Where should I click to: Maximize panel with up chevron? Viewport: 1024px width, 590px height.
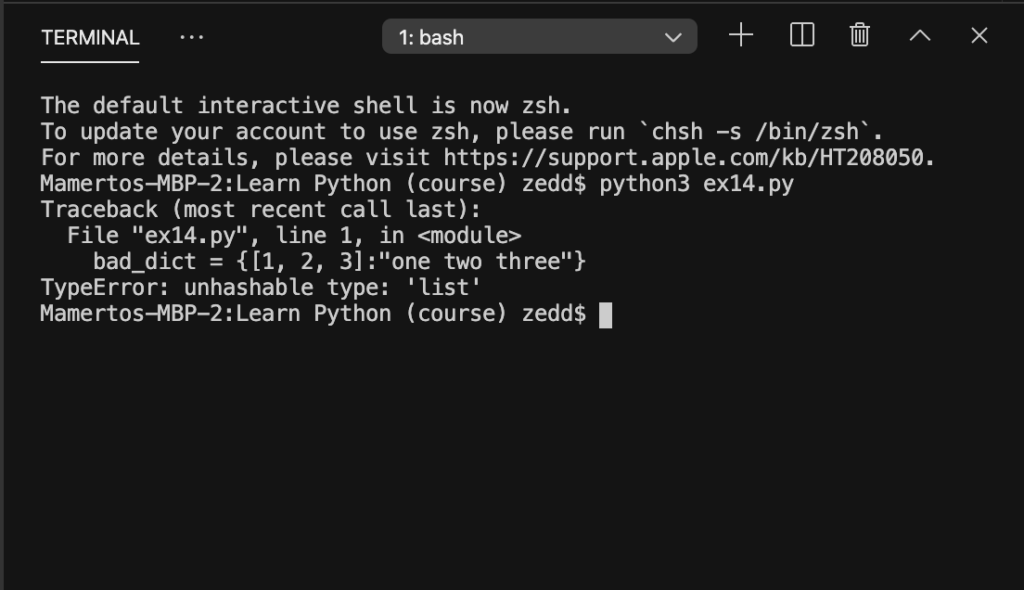click(x=920, y=35)
